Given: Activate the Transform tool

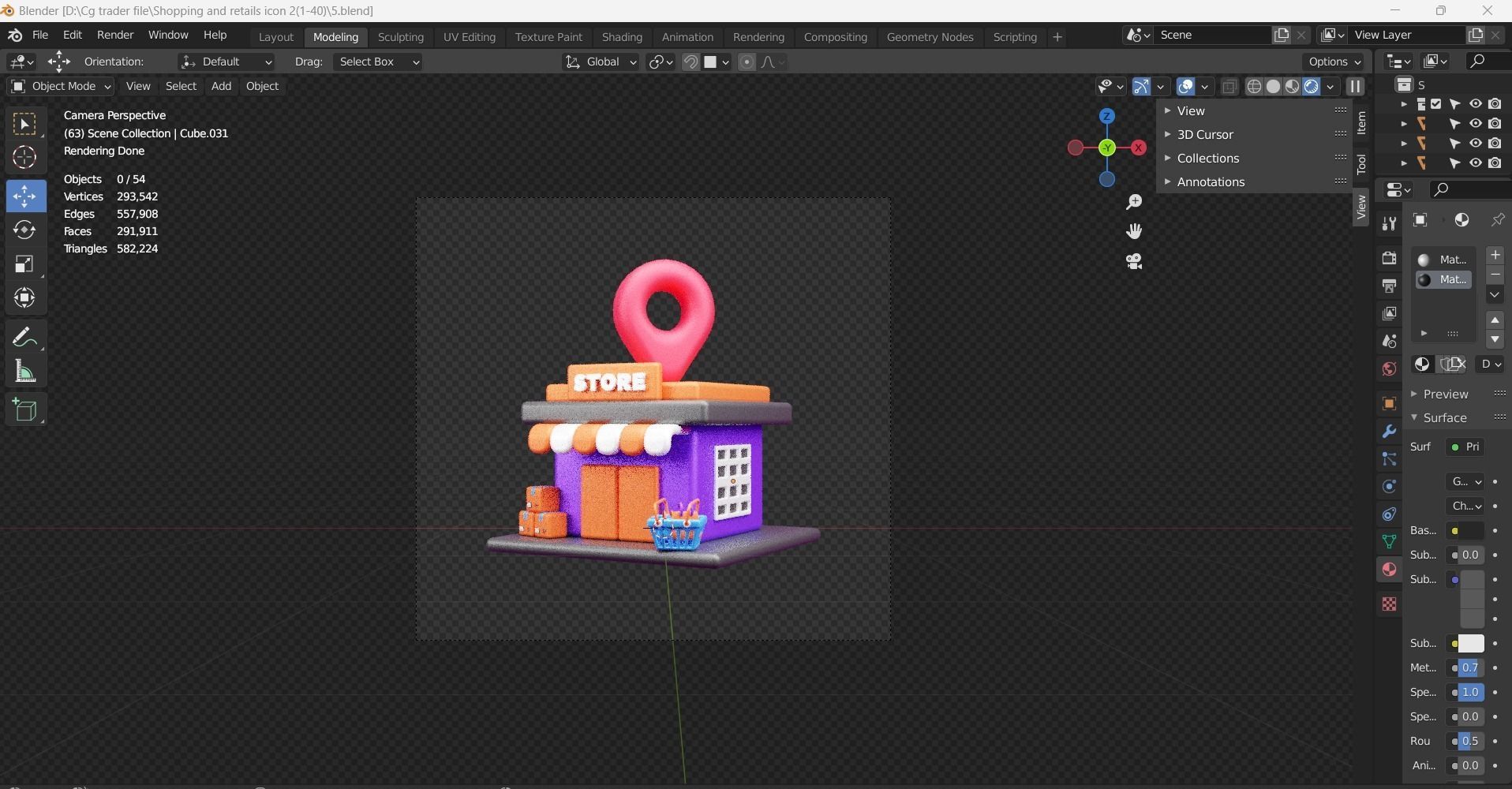Looking at the screenshot, I should click(24, 297).
